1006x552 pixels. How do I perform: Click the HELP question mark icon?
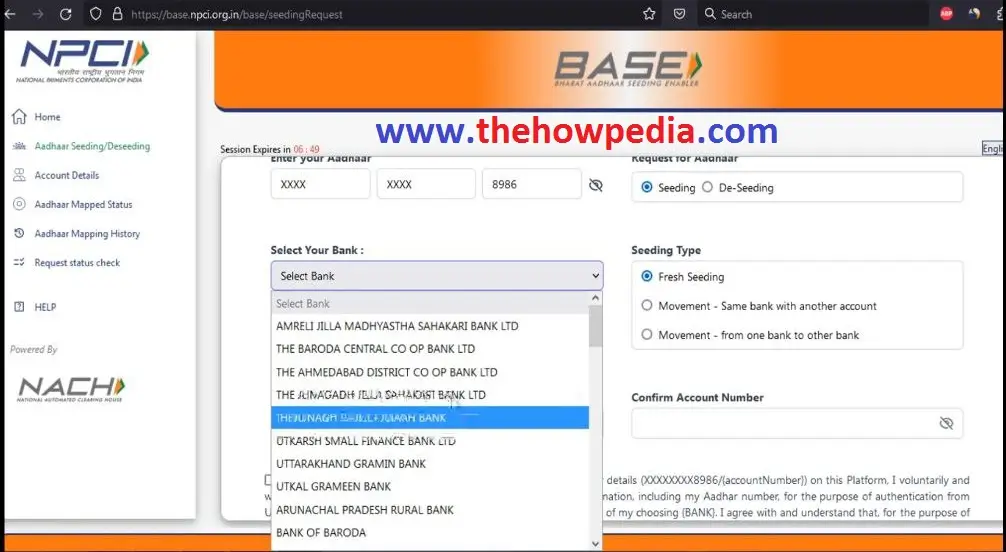tap(19, 307)
